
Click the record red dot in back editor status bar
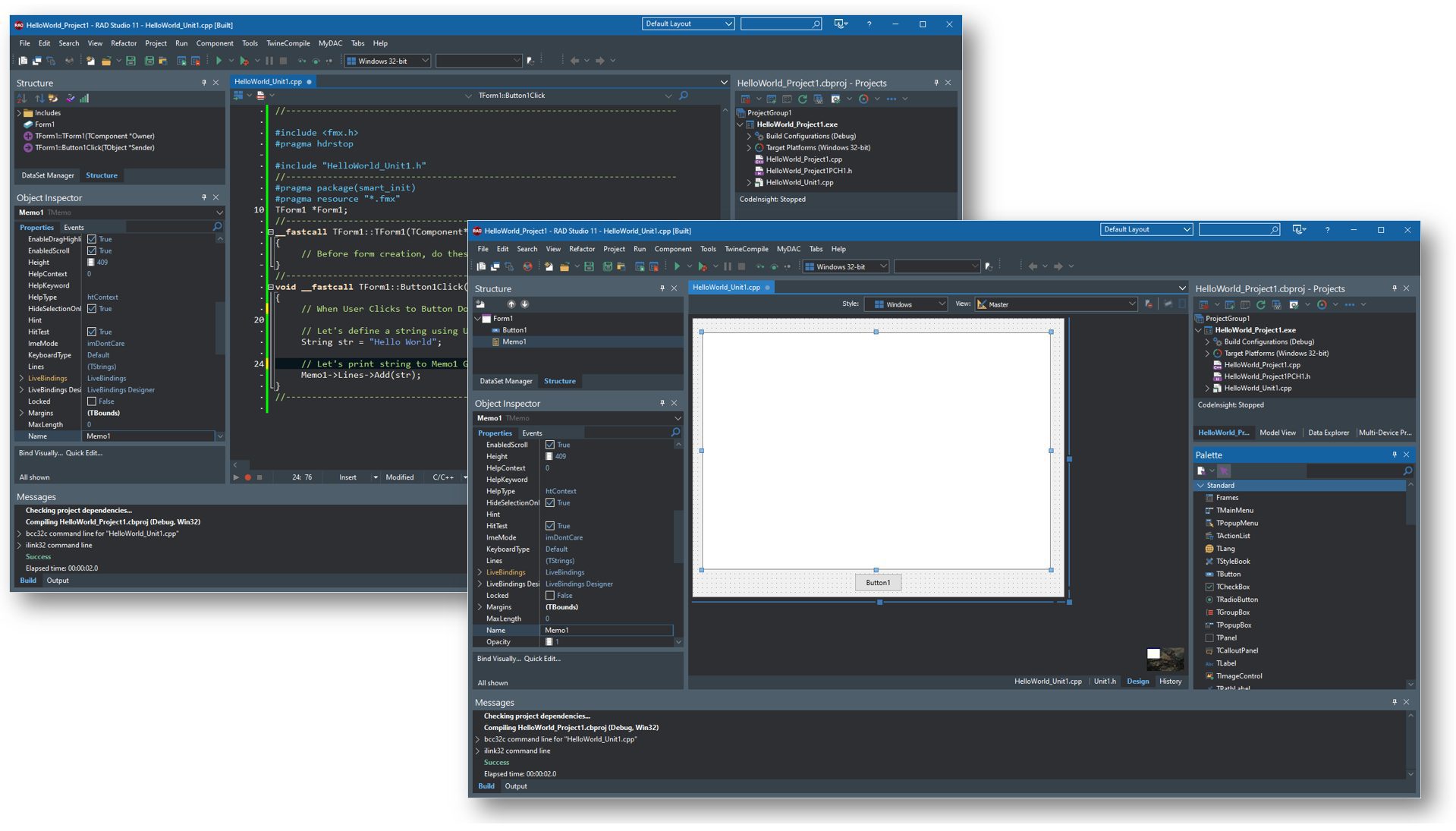coord(247,477)
